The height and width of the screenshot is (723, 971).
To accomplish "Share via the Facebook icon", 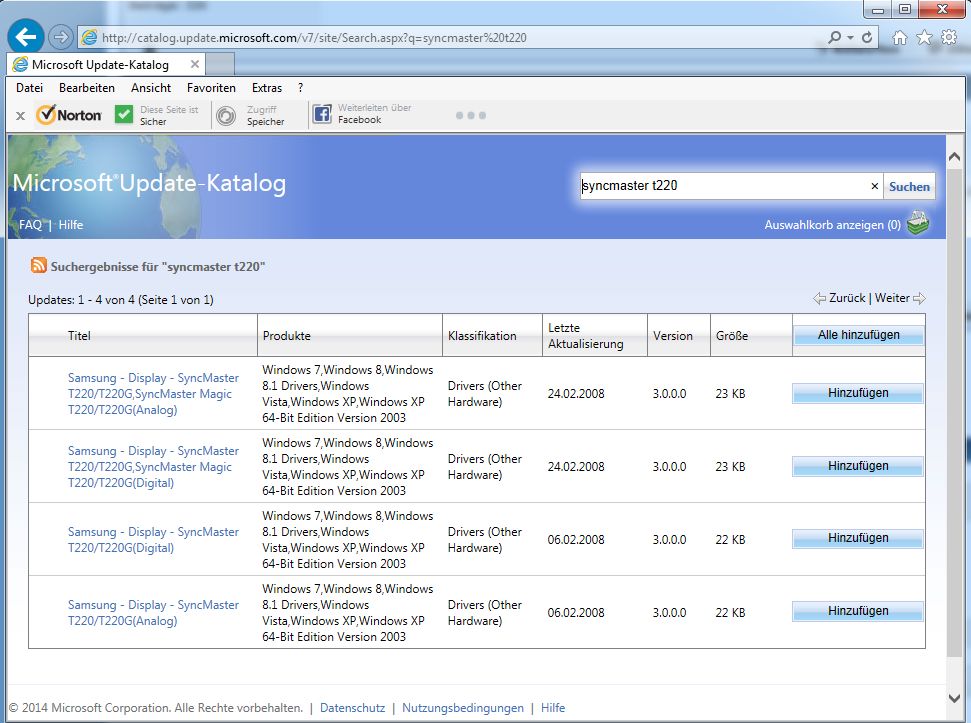I will click(322, 114).
